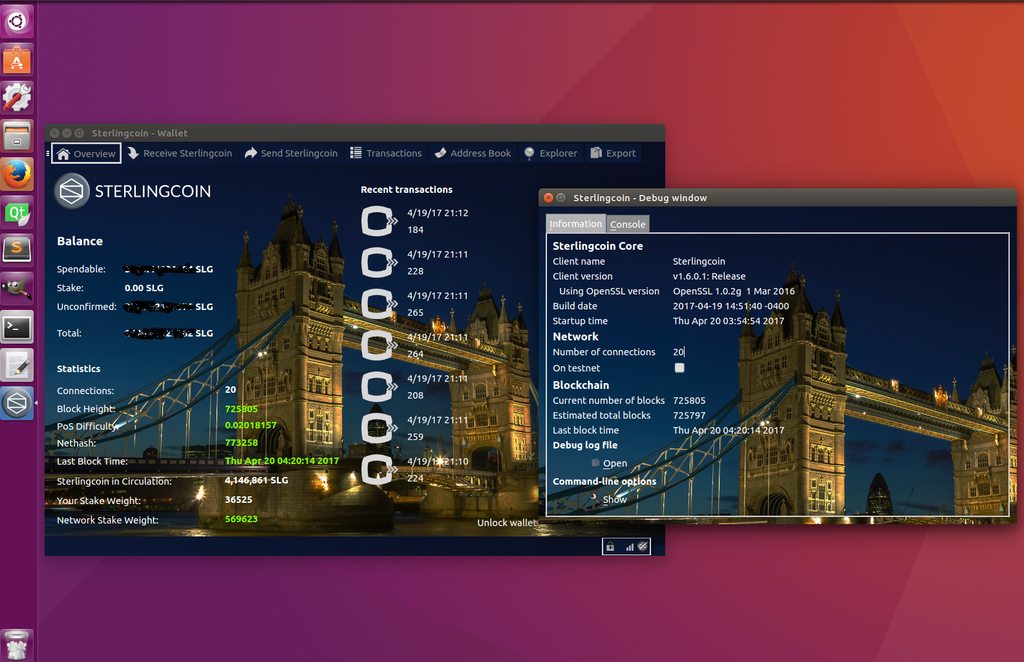Image resolution: width=1024 pixels, height=662 pixels.
Task: Open the Ubuntu Dash search
Action: tap(17, 20)
